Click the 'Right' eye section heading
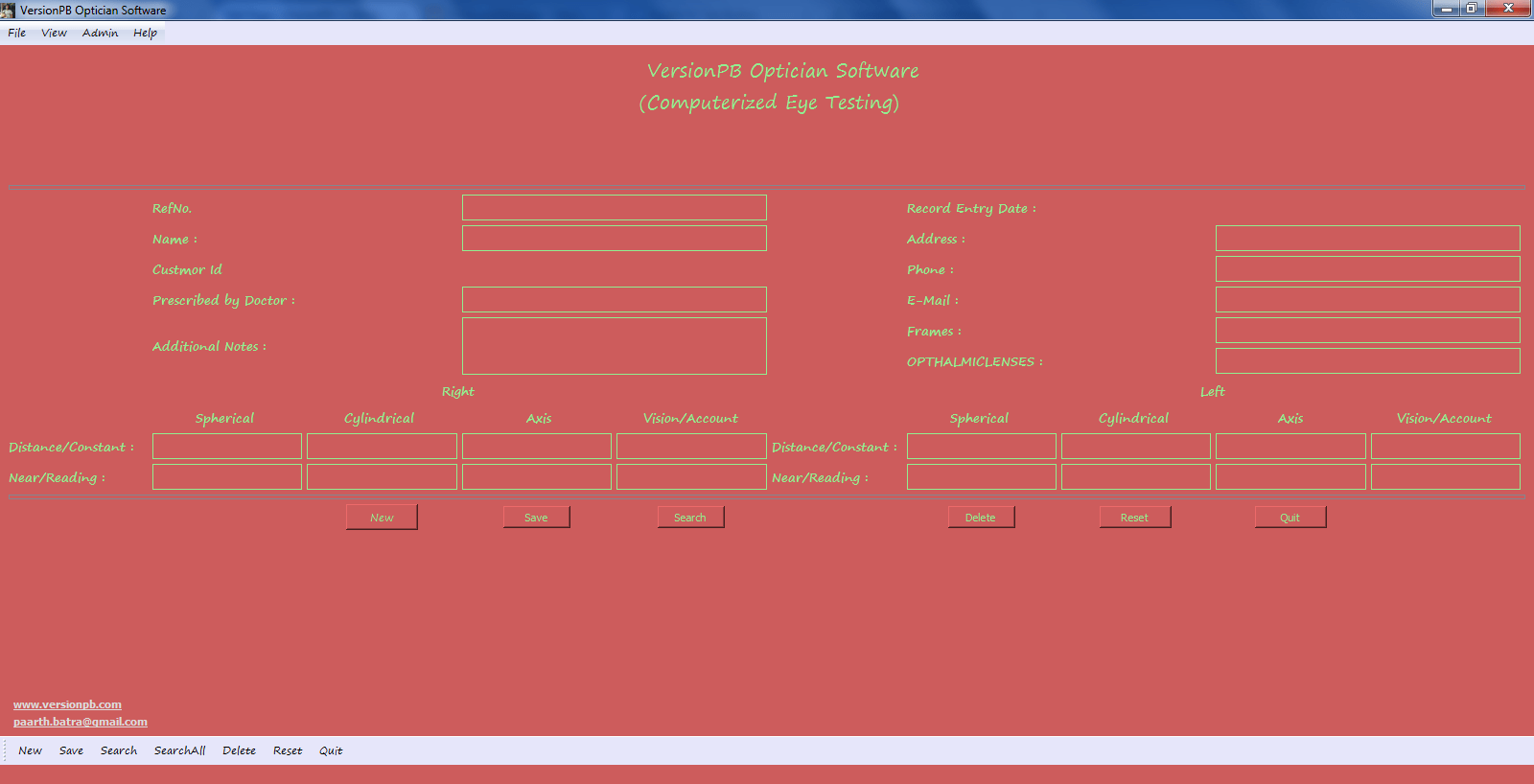The image size is (1534, 784). tap(458, 391)
